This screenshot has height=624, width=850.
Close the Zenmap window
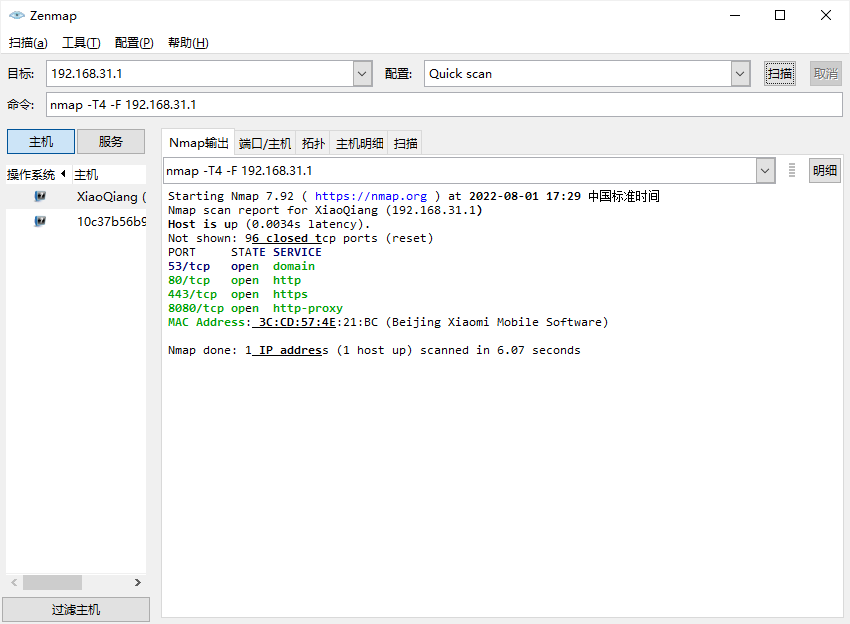click(826, 15)
